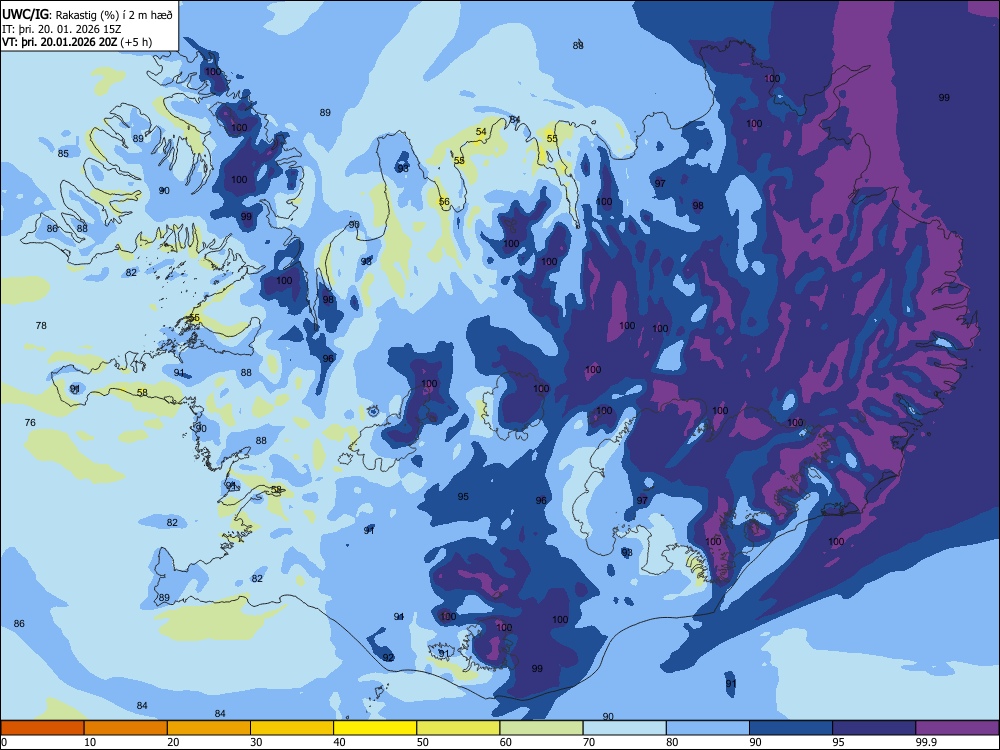Choose the 50–60 pale yellow legend swatch
This screenshot has height=750, width=1000.
click(459, 728)
